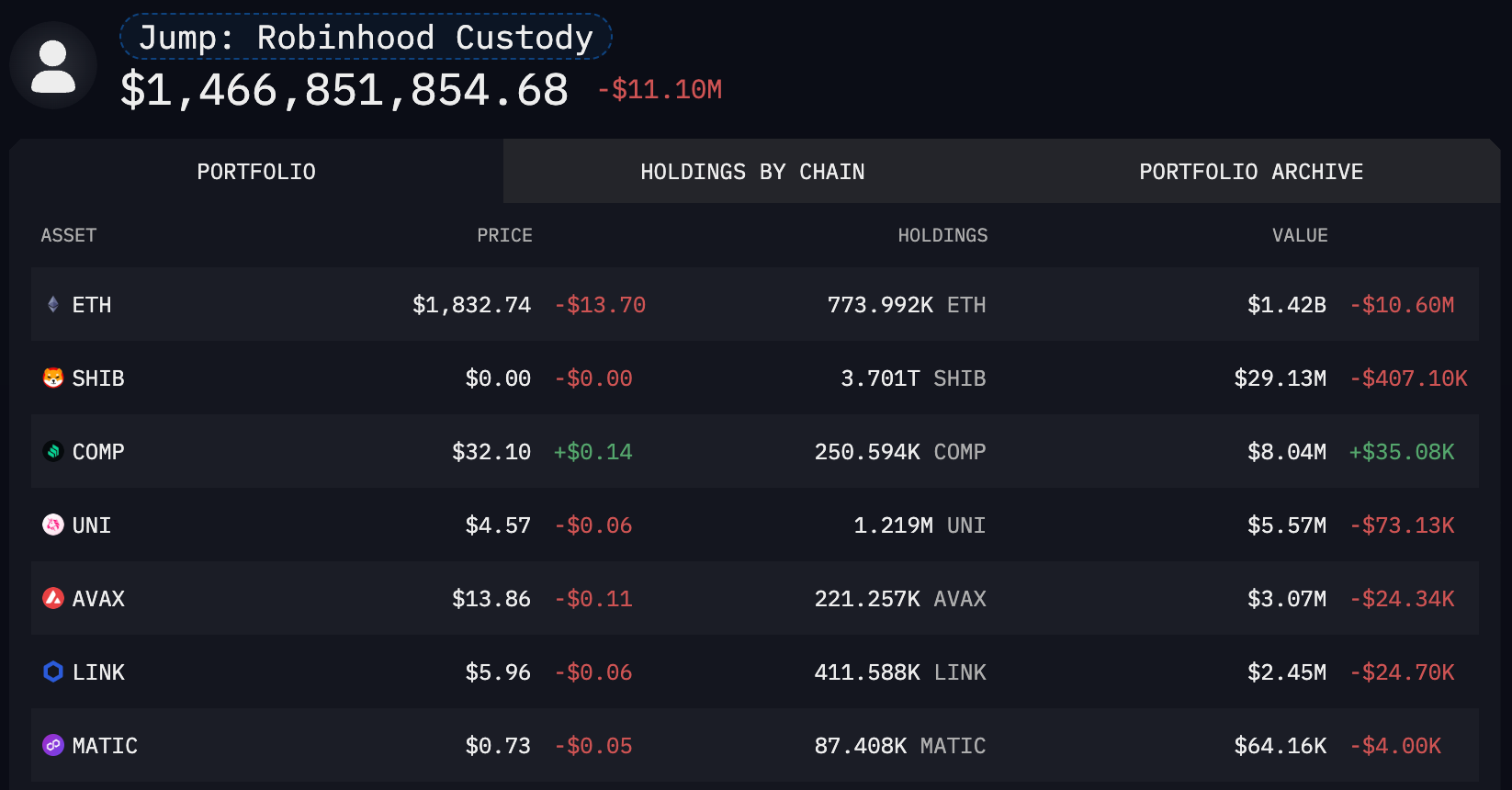Image resolution: width=1512 pixels, height=790 pixels.
Task: Click the ETH value $1.42B
Action: [x=1286, y=305]
